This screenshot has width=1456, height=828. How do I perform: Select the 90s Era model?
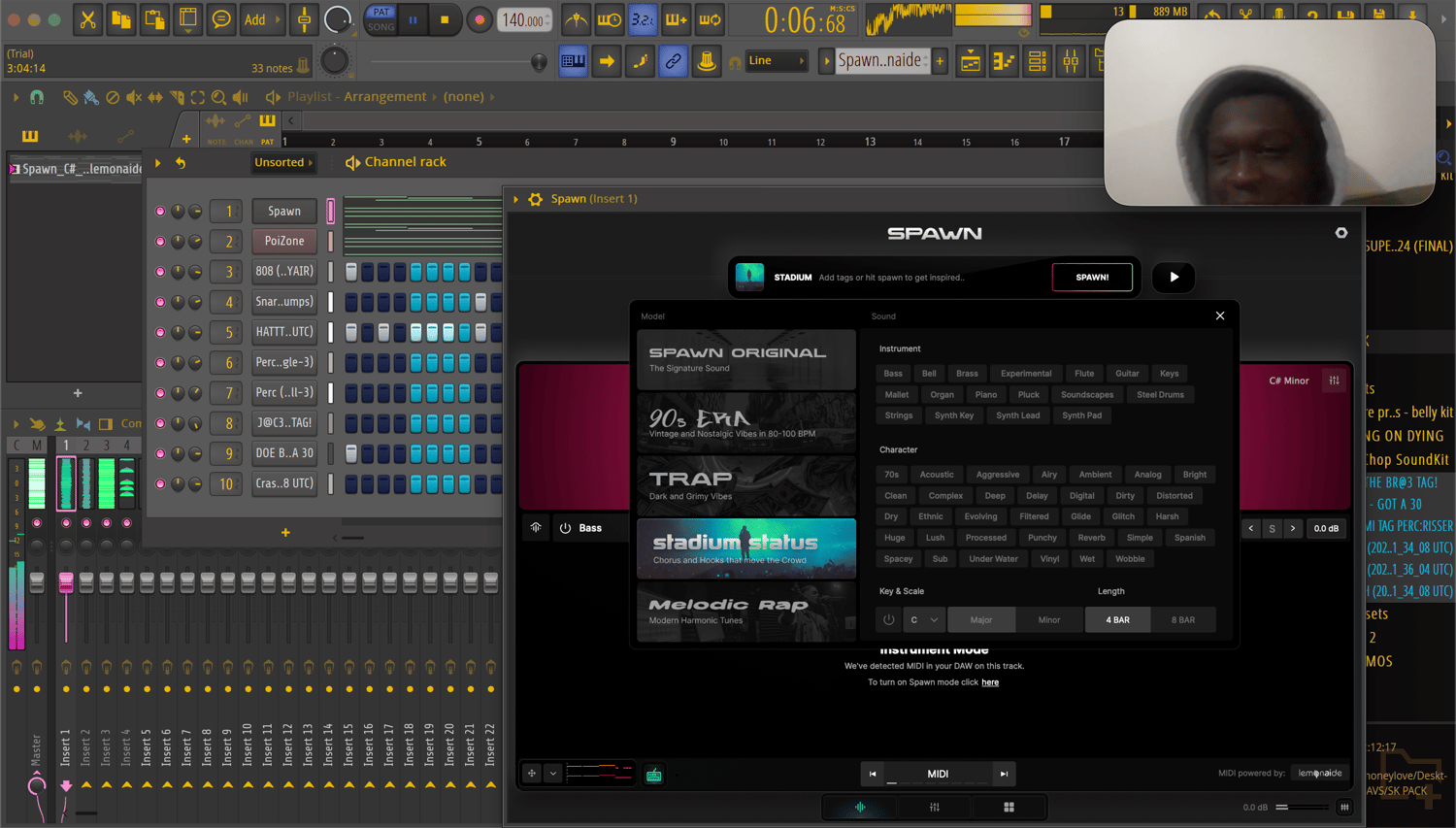click(x=746, y=422)
